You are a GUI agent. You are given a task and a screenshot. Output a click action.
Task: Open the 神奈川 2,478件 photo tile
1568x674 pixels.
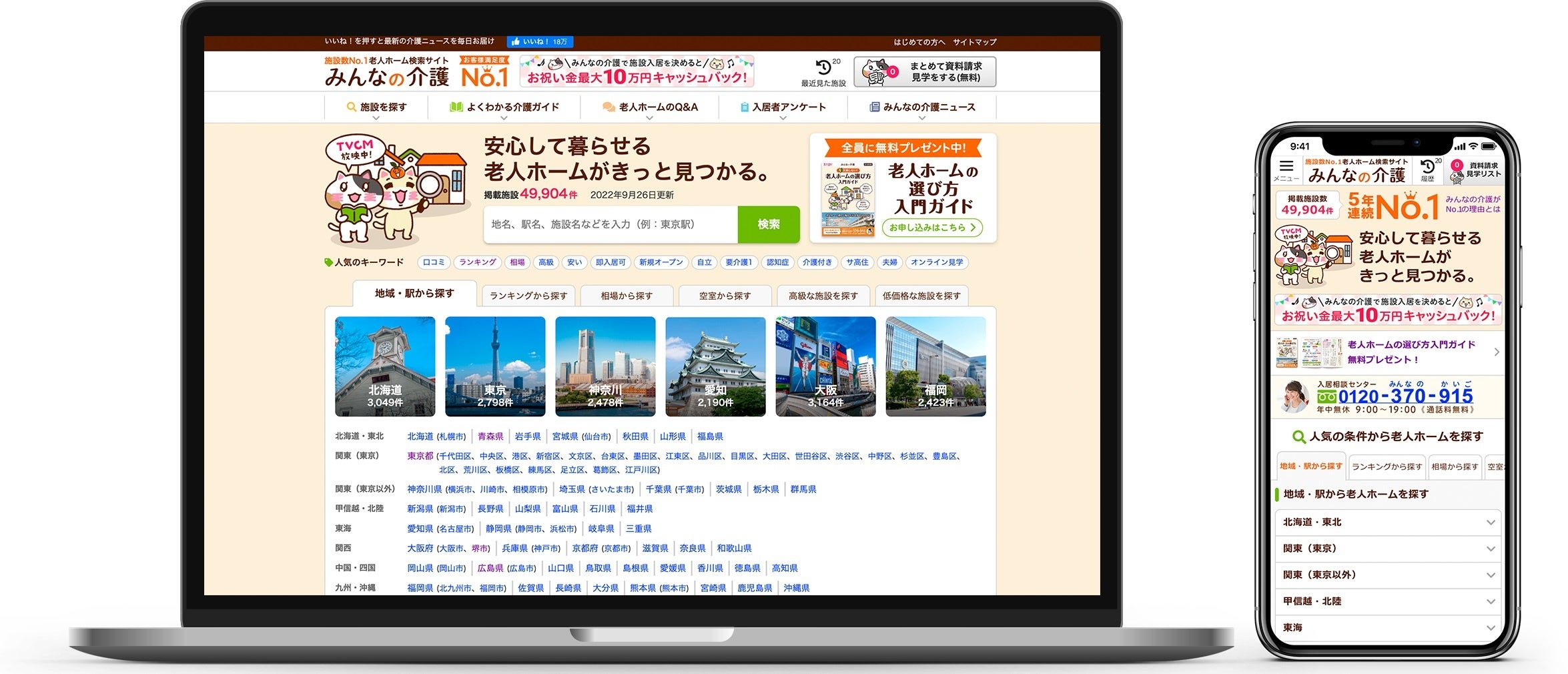(x=605, y=366)
